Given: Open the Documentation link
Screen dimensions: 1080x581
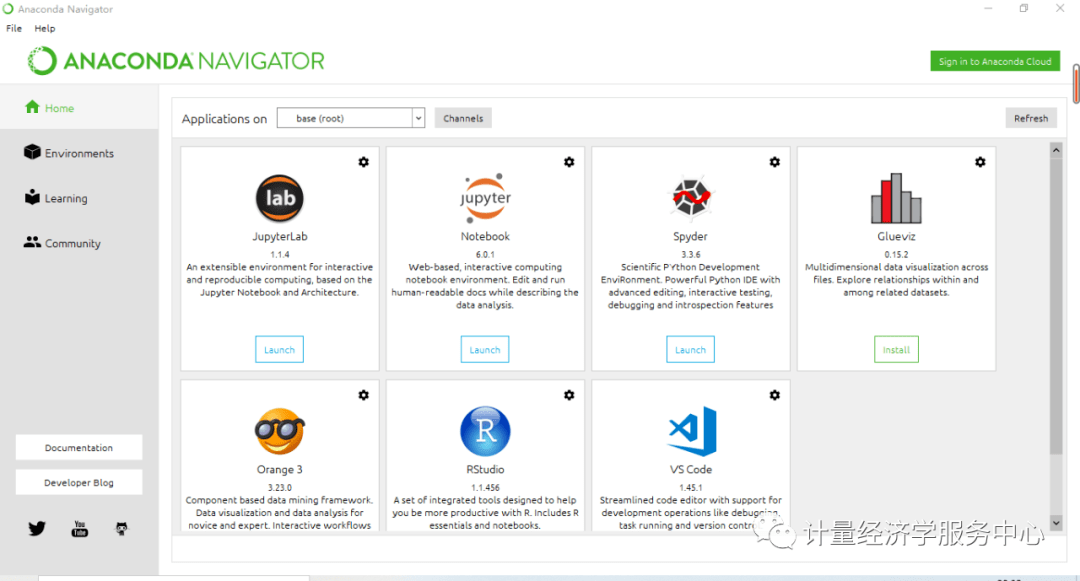Looking at the screenshot, I should click(79, 447).
